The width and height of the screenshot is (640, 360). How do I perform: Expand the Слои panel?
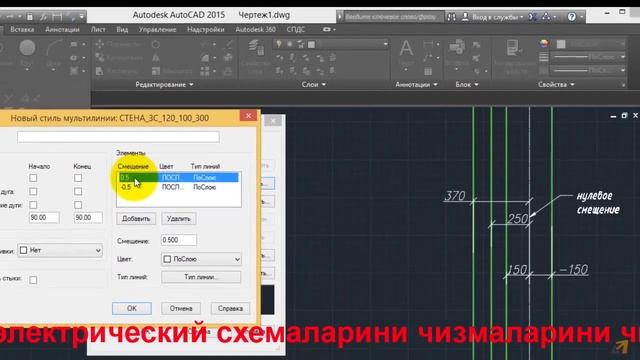(313, 84)
